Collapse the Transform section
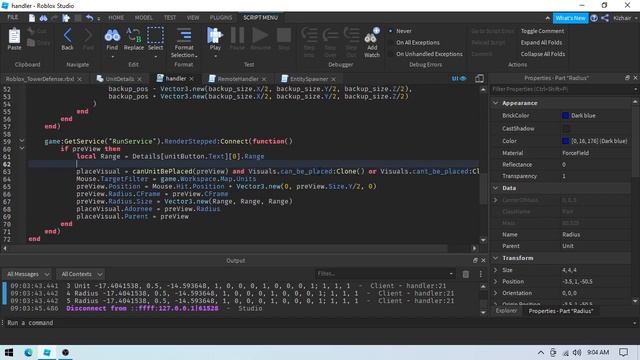640x360 pixels. pyautogui.click(x=496, y=258)
